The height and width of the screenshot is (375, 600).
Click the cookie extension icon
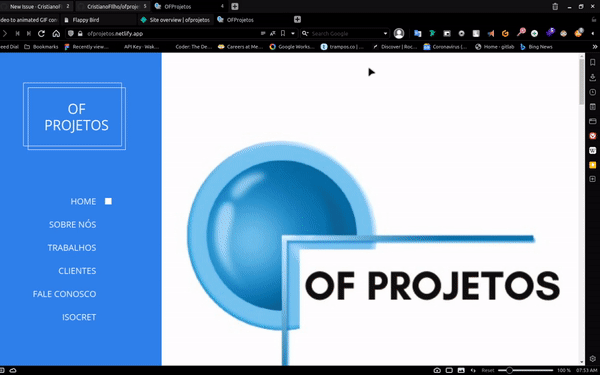tap(579, 33)
